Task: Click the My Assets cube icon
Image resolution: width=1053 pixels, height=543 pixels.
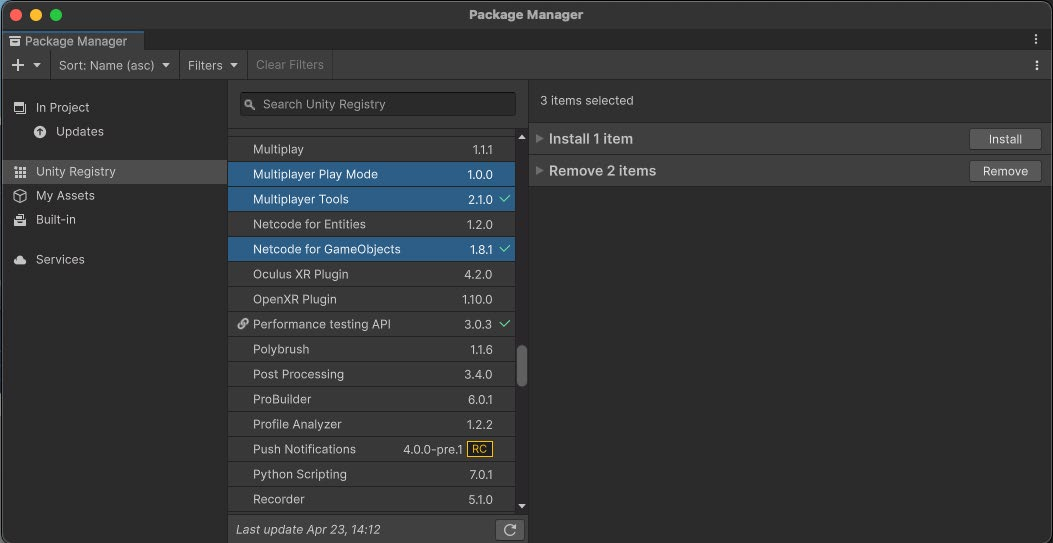Action: [x=20, y=196]
